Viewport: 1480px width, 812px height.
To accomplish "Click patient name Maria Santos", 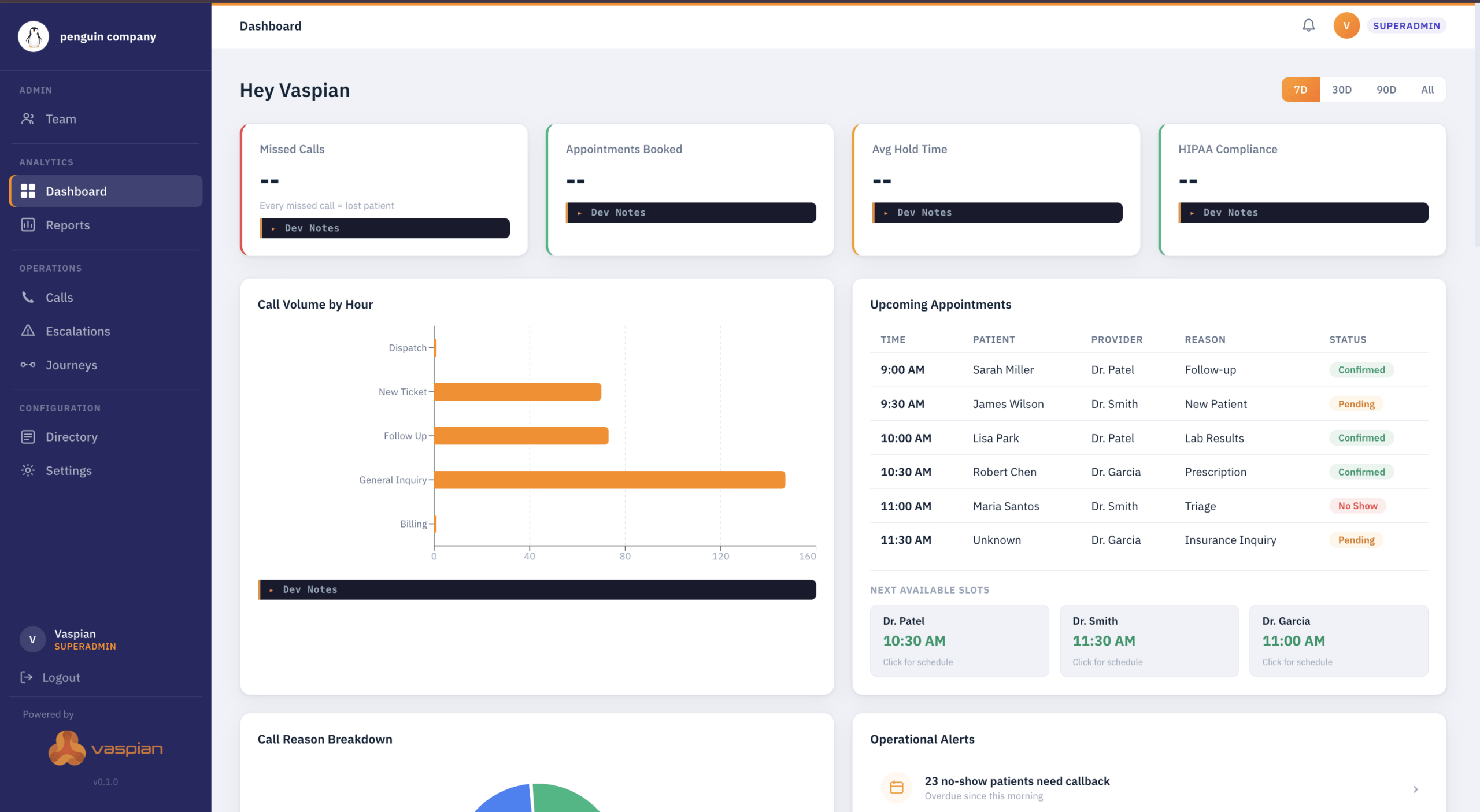I will pyautogui.click(x=1006, y=506).
